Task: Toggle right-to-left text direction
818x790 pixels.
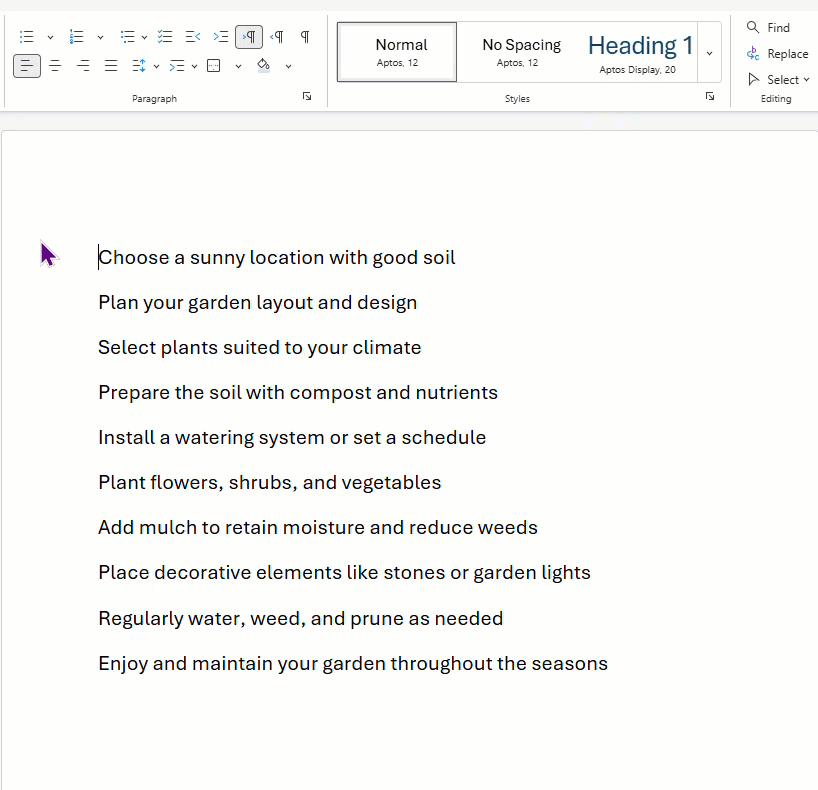Action: [x=277, y=37]
